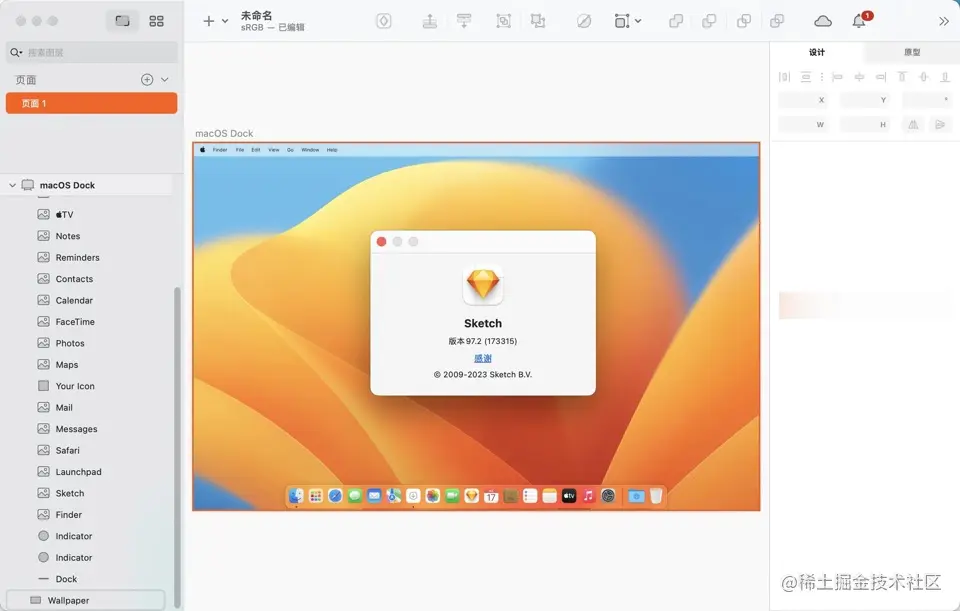
Task: Click the circle-with-slash Mask toolbar icon
Action: point(584,21)
